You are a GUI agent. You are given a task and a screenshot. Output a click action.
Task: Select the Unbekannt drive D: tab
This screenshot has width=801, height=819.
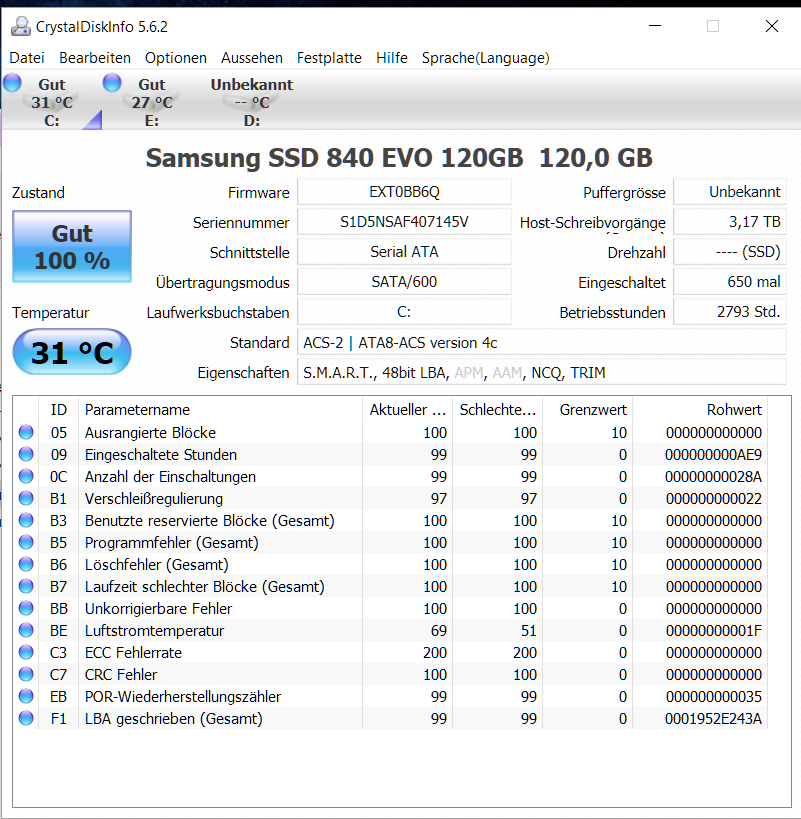pyautogui.click(x=252, y=102)
